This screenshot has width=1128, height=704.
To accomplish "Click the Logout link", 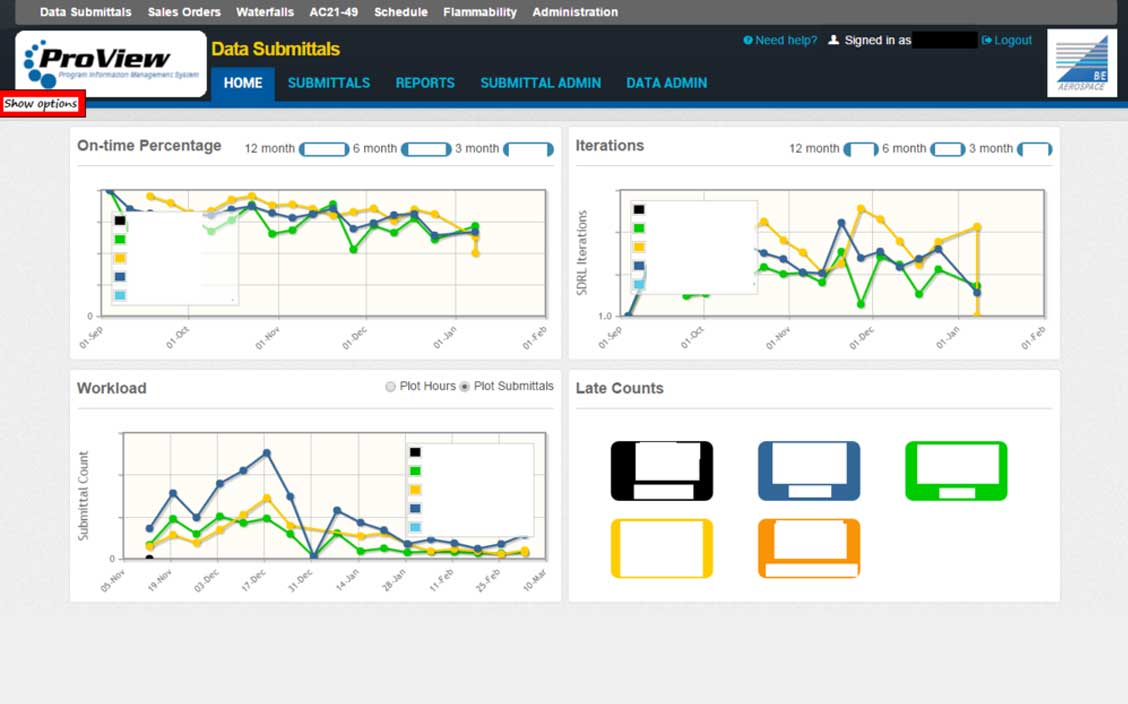I will (x=1007, y=40).
